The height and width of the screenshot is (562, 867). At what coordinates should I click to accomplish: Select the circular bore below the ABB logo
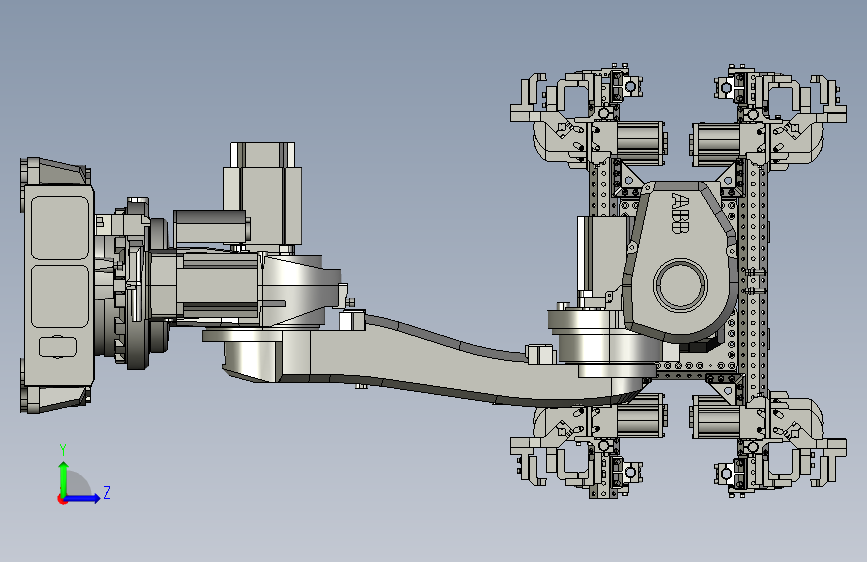pos(680,284)
